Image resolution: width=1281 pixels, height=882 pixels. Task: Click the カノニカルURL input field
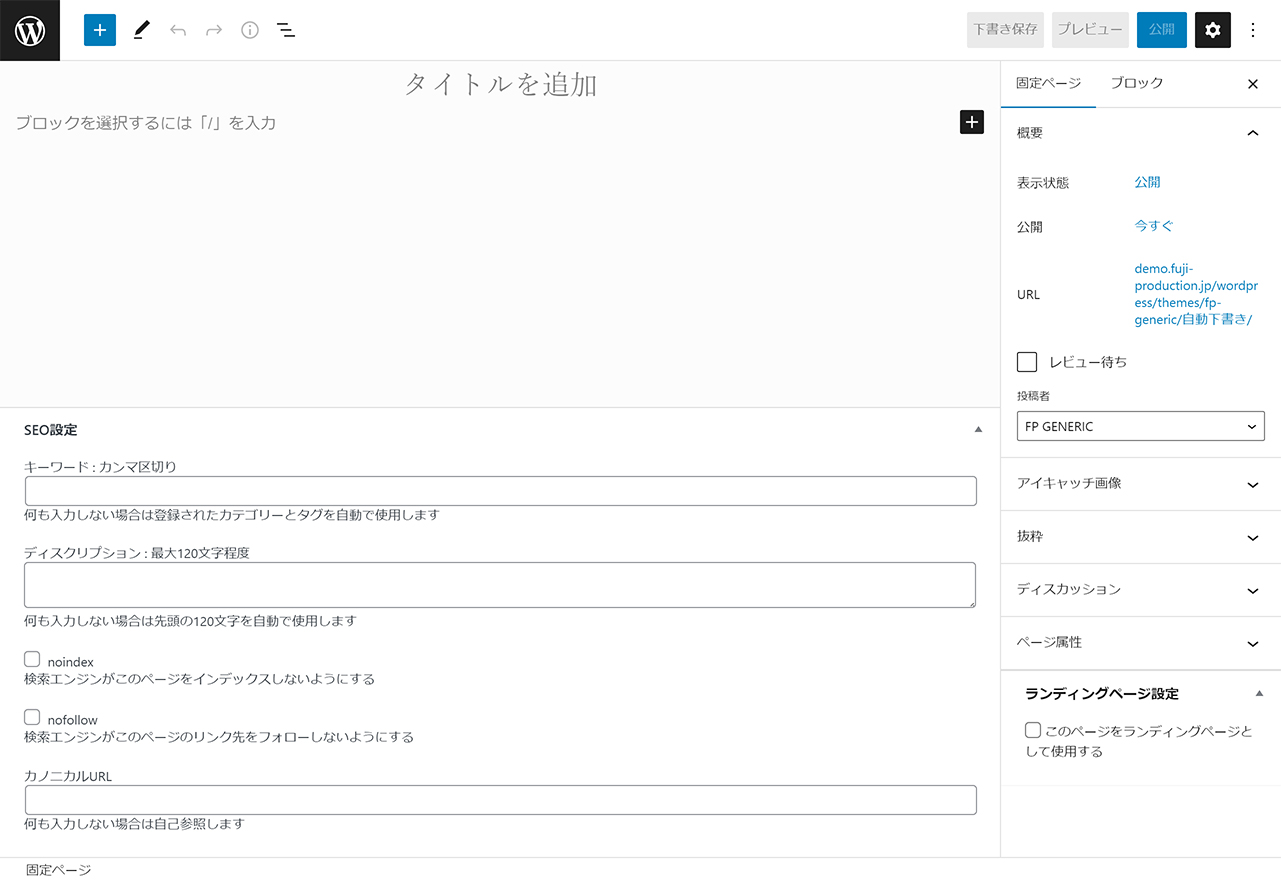click(500, 800)
